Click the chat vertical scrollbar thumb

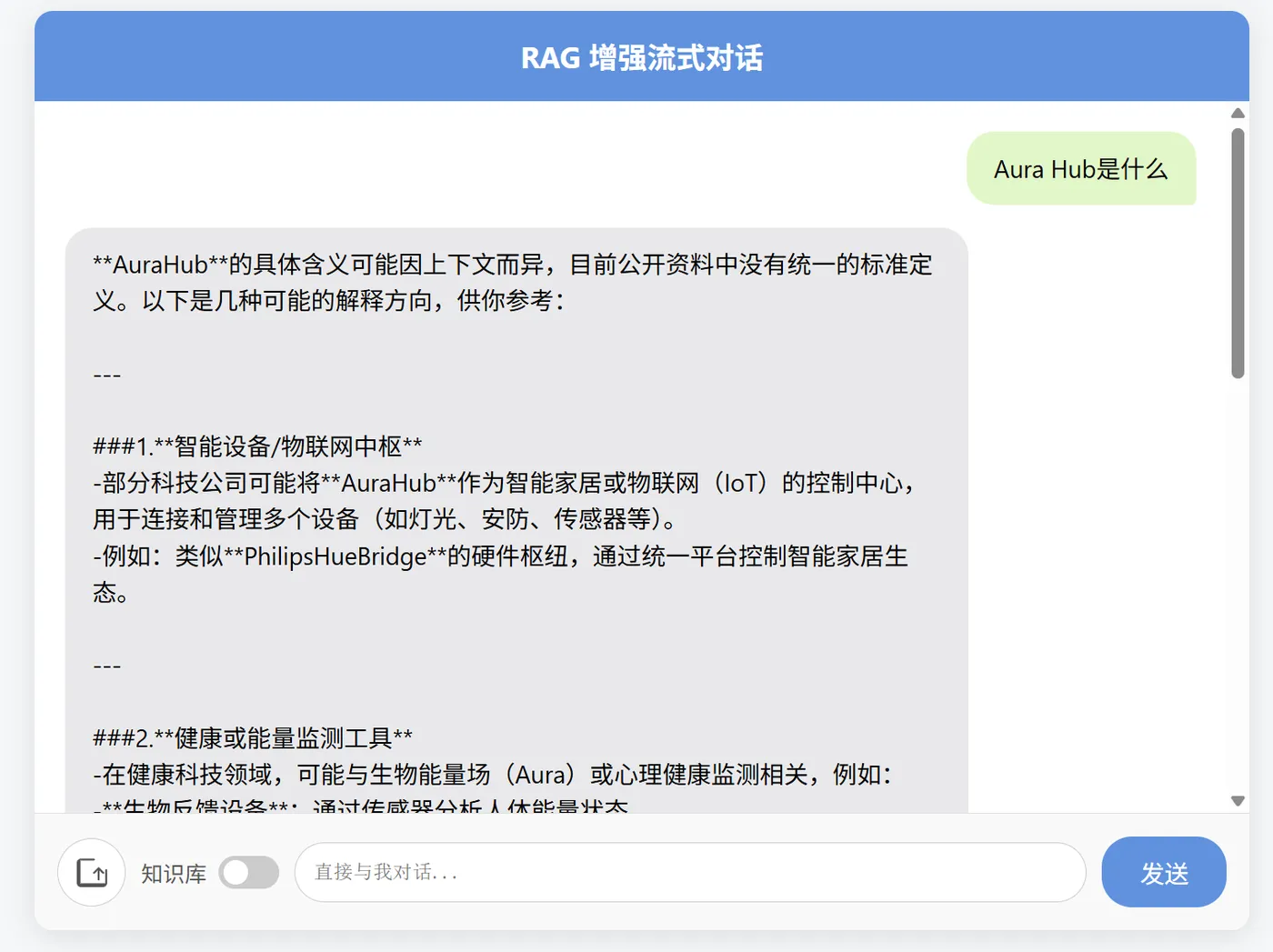pyautogui.click(x=1238, y=253)
